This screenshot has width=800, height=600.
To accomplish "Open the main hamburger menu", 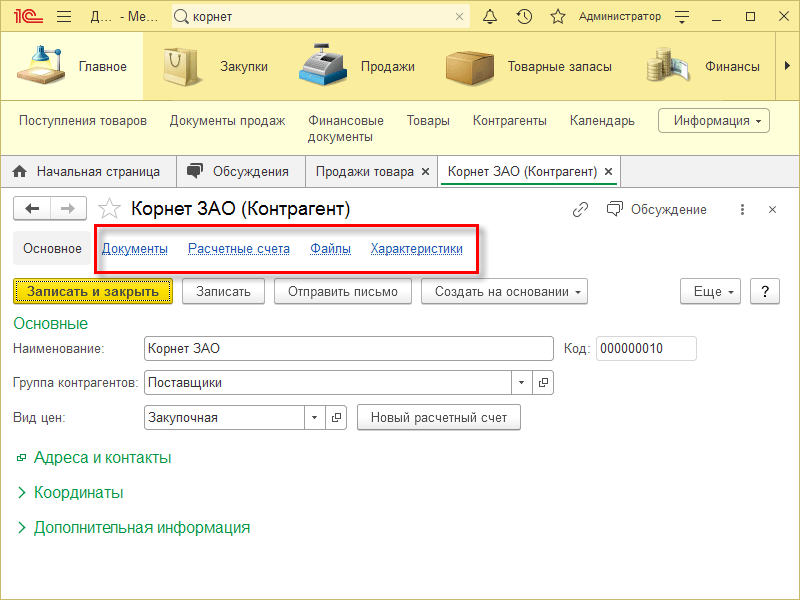I will click(64, 16).
